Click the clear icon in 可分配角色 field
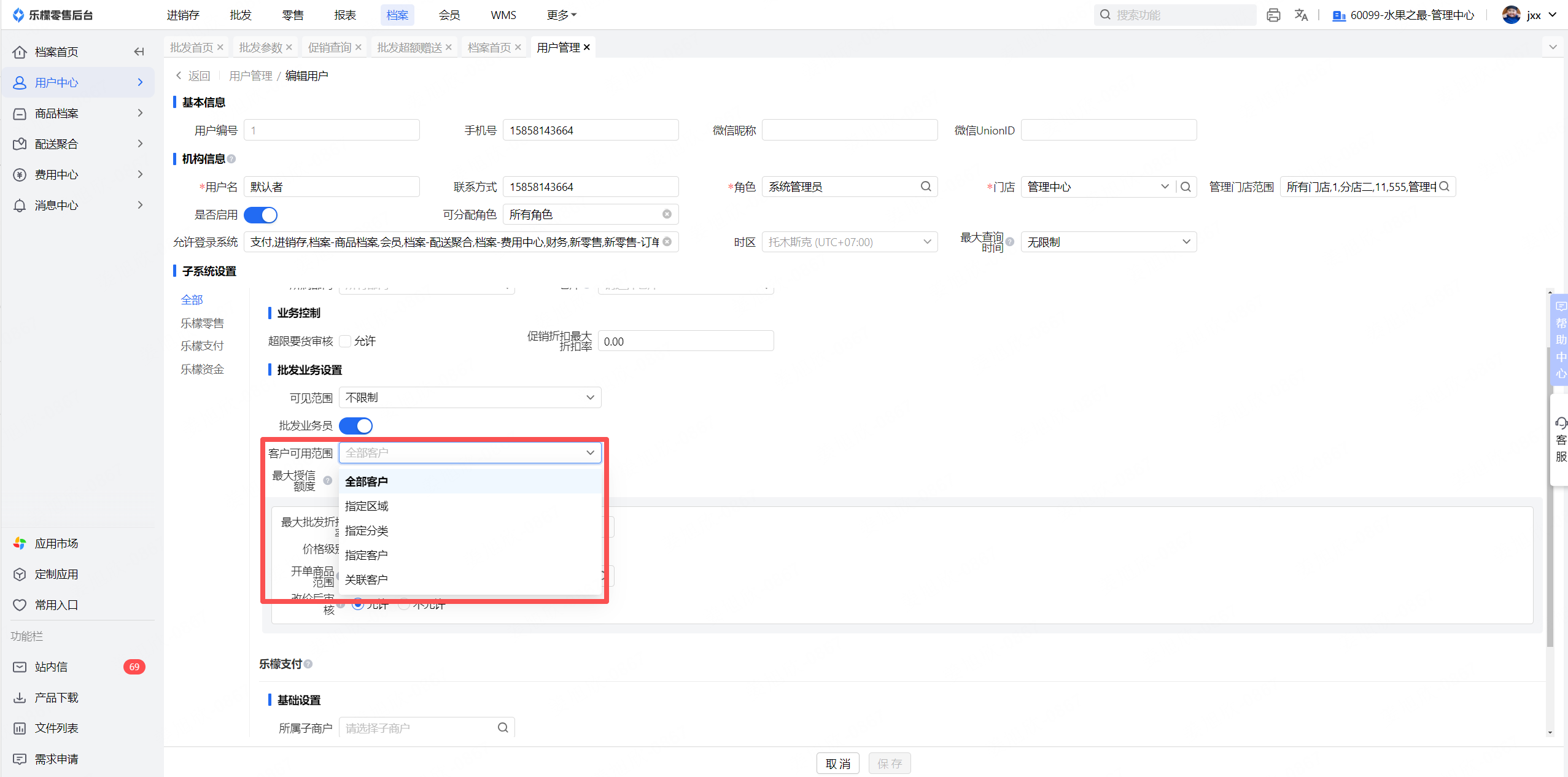 667,214
